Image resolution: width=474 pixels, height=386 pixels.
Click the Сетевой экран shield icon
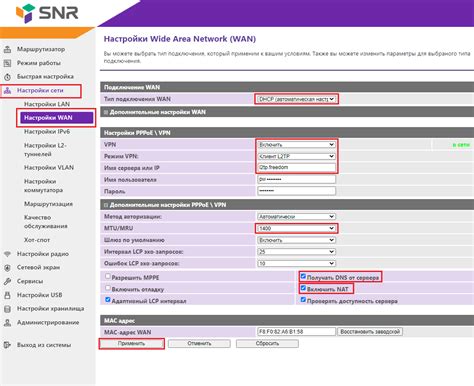pyautogui.click(x=7, y=268)
